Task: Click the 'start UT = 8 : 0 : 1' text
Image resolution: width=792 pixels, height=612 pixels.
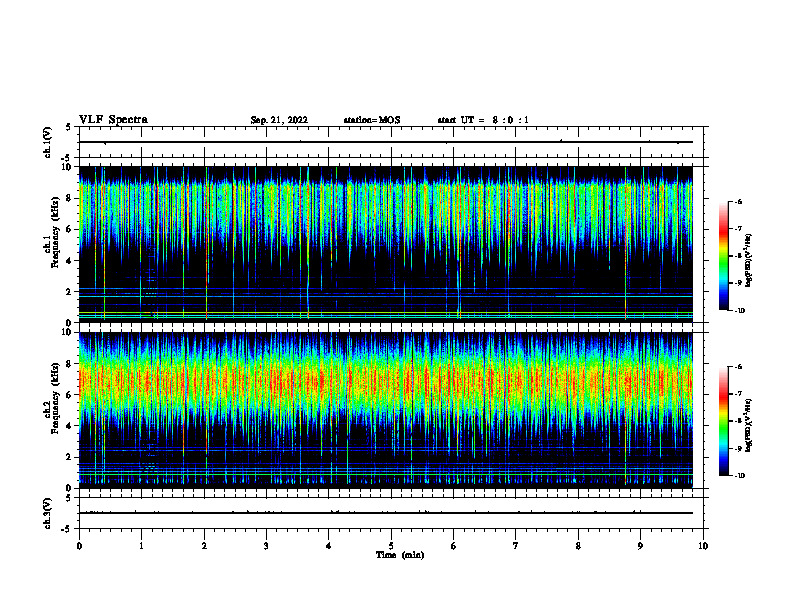Action: pyautogui.click(x=483, y=120)
